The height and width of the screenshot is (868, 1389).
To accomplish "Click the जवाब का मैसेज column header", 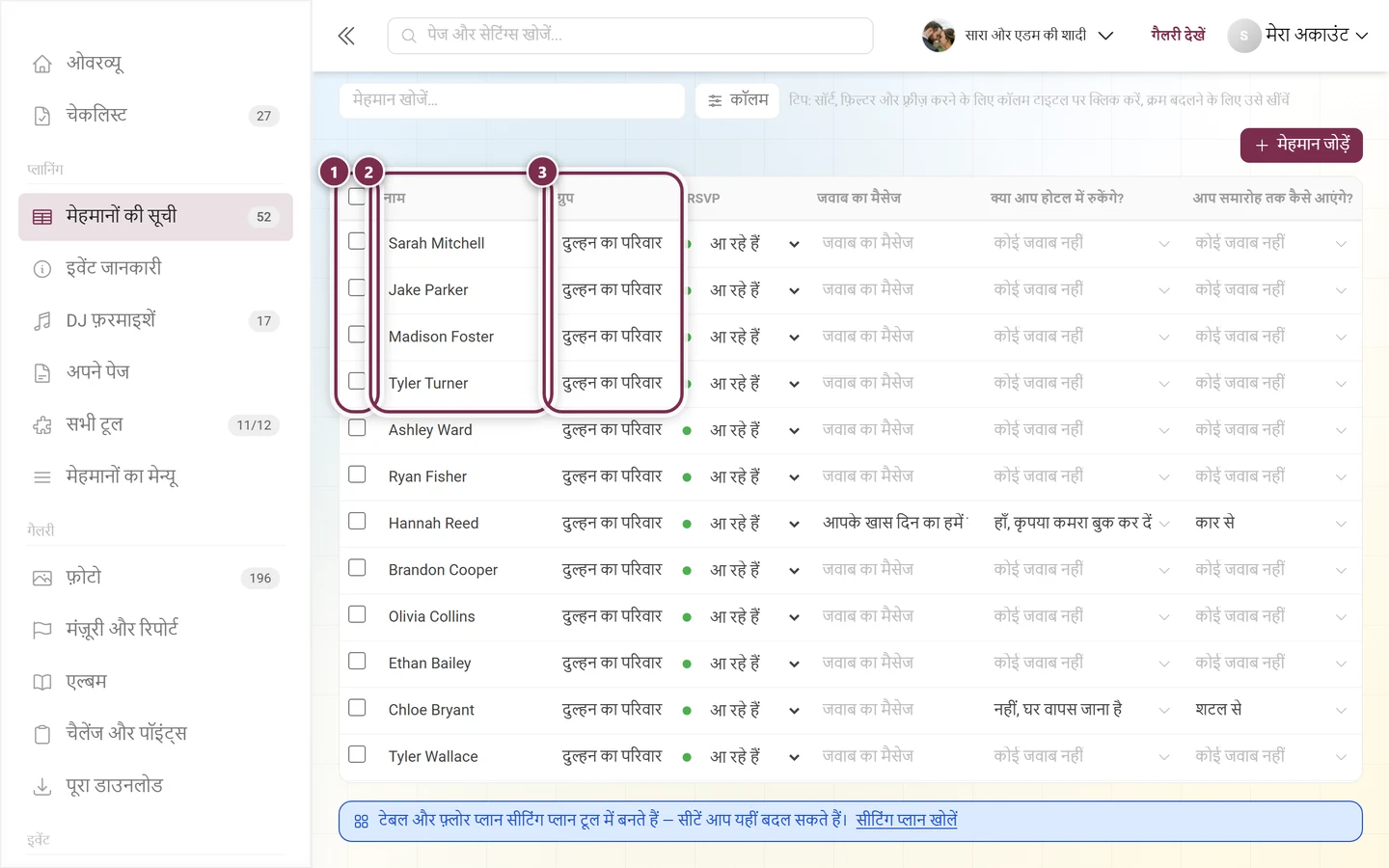I will (858, 199).
